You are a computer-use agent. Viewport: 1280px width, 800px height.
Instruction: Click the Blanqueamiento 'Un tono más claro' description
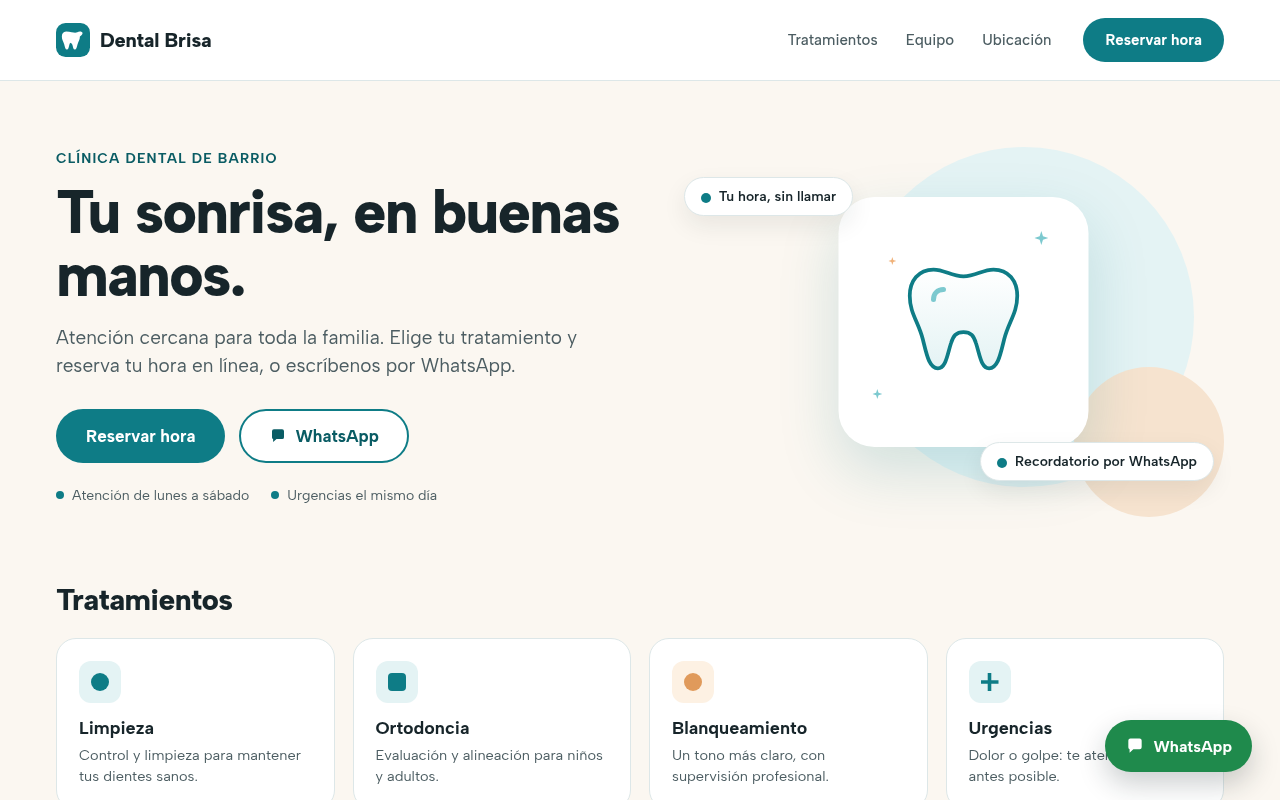[750, 766]
